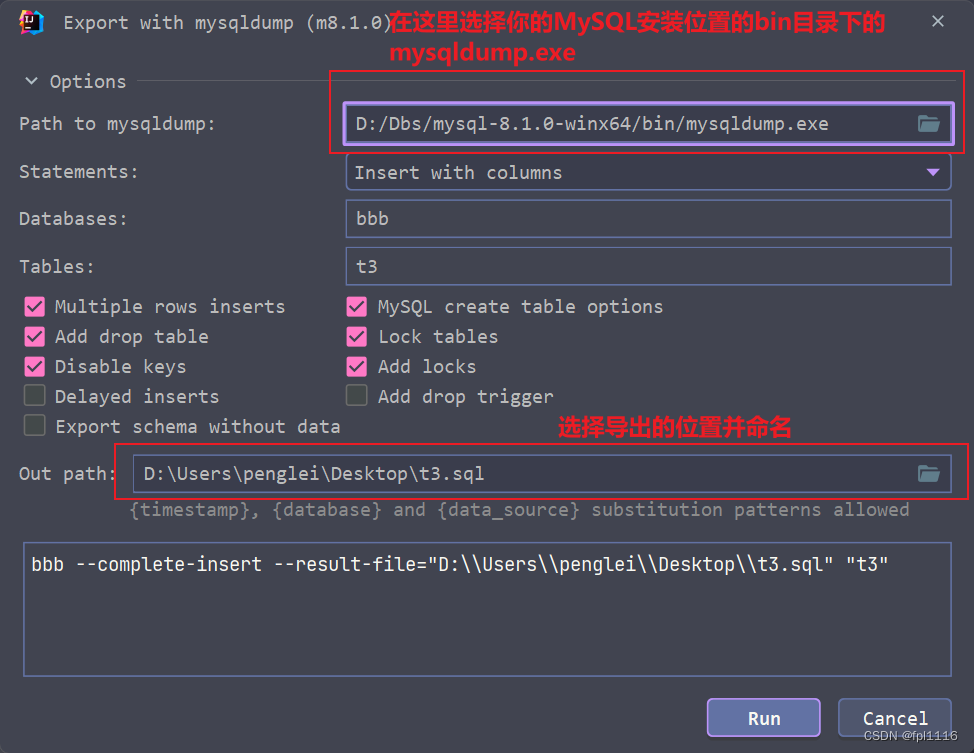Select the Tables field showing t3
Viewport: 974px width, 753px height.
(x=648, y=266)
